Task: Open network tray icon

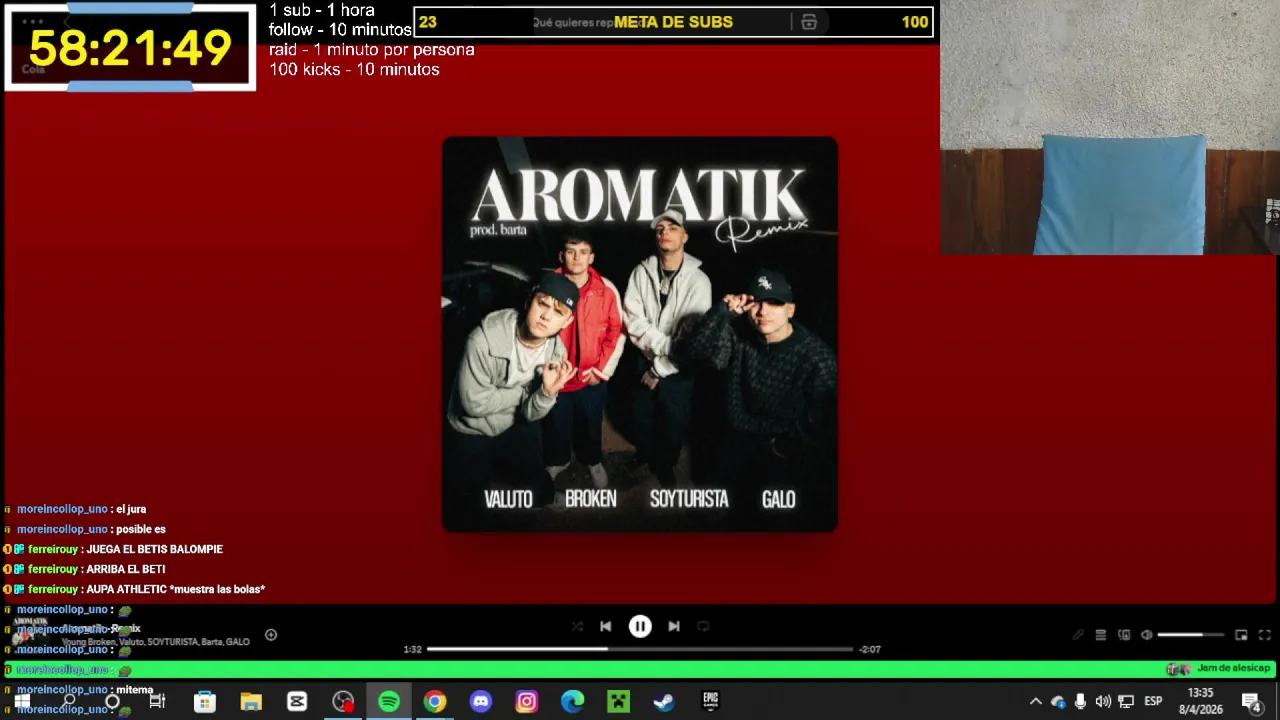Action: pyautogui.click(x=1126, y=701)
